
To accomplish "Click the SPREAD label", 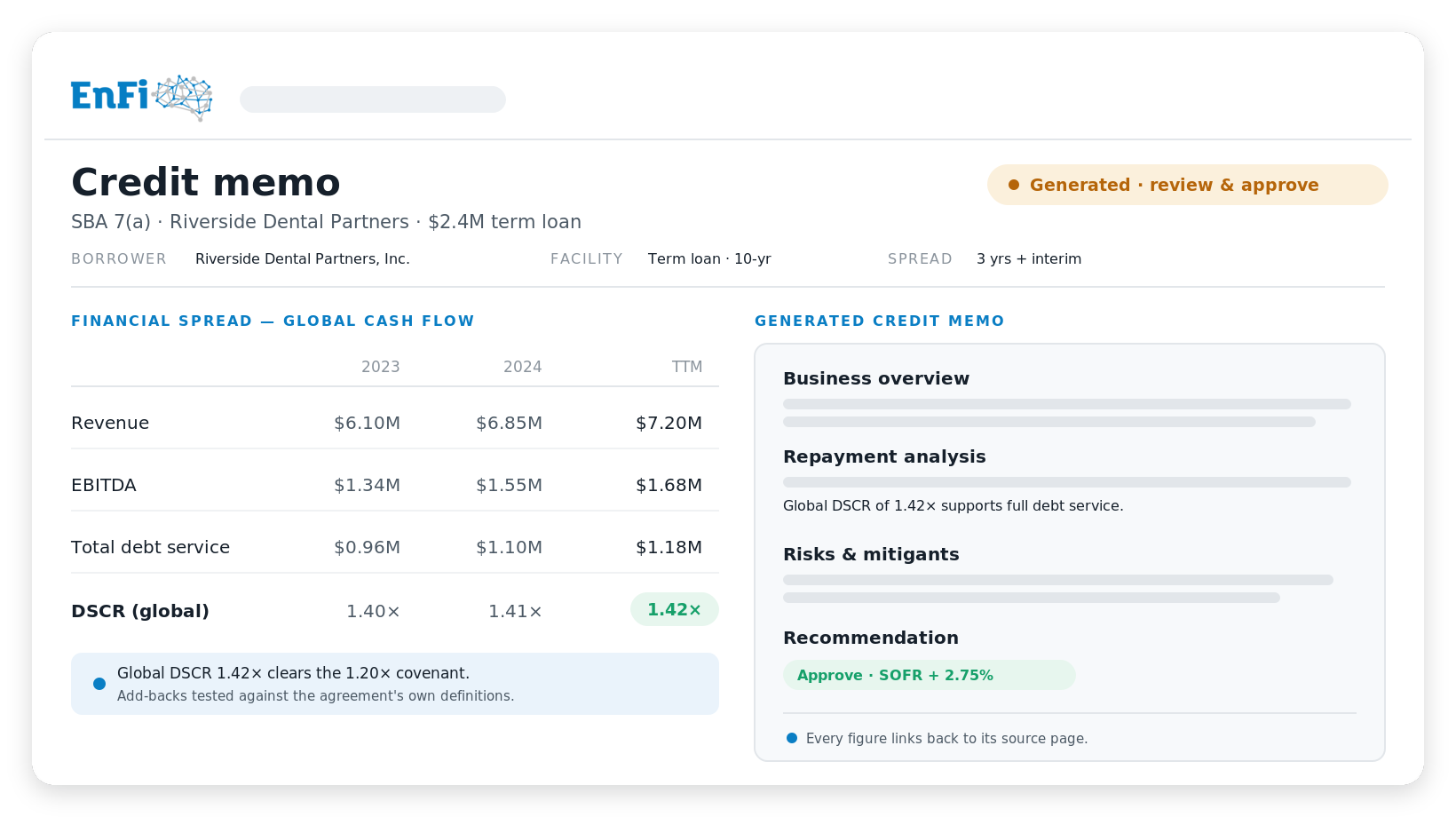I will point(920,258).
